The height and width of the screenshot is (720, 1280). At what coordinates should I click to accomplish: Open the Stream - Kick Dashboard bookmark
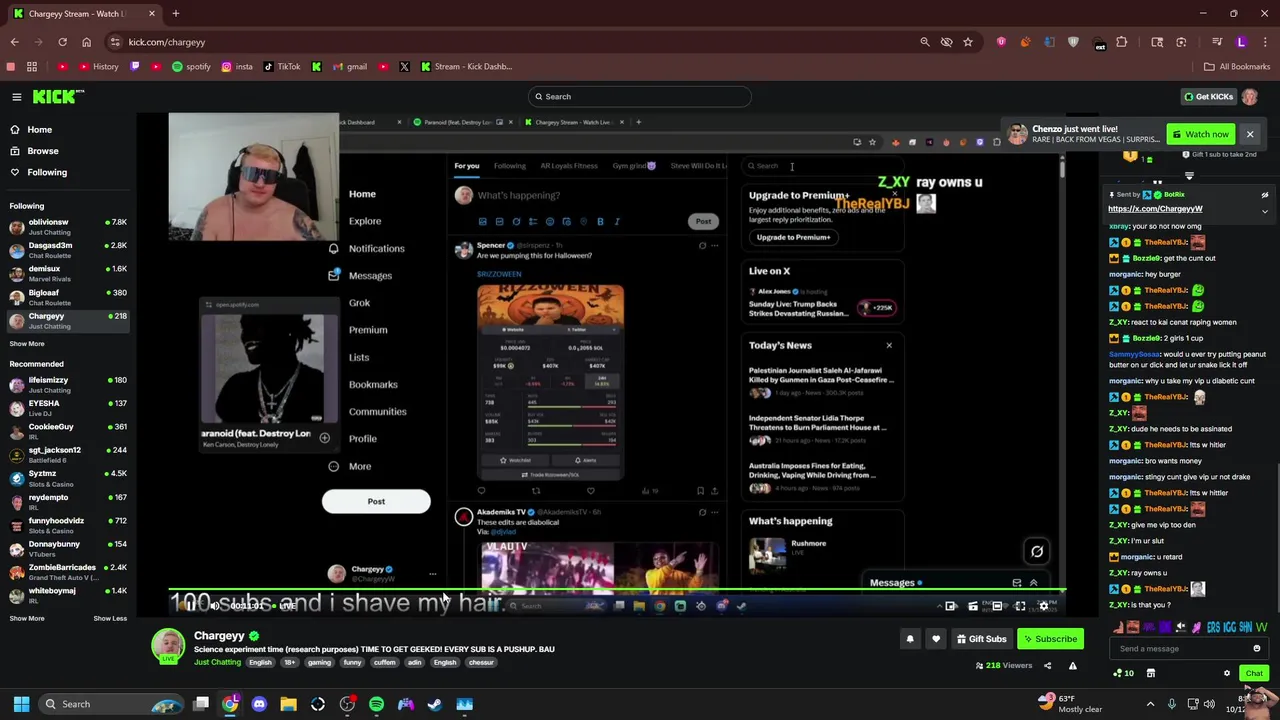coord(467,67)
